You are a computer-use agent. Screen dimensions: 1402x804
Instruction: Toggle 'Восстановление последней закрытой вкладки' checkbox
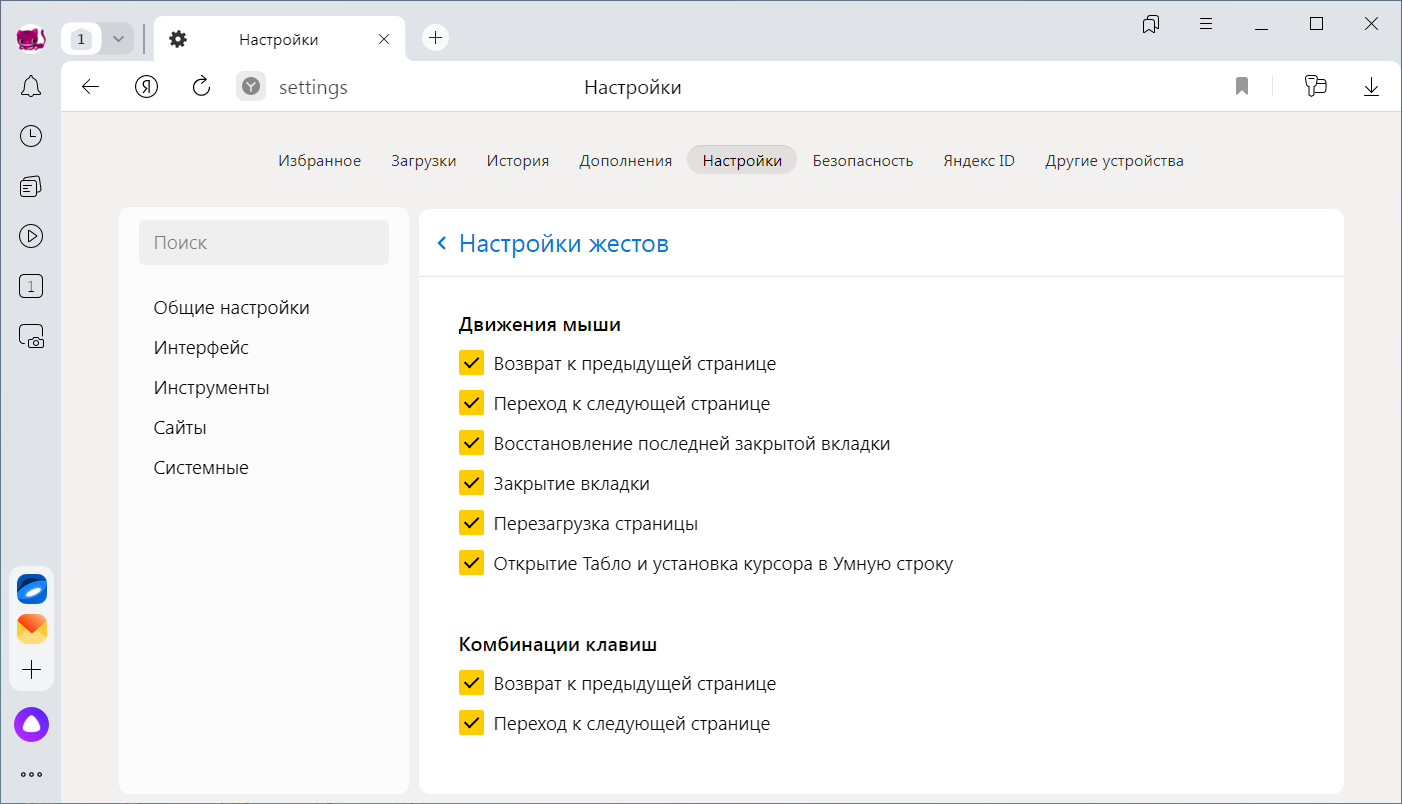(471, 443)
